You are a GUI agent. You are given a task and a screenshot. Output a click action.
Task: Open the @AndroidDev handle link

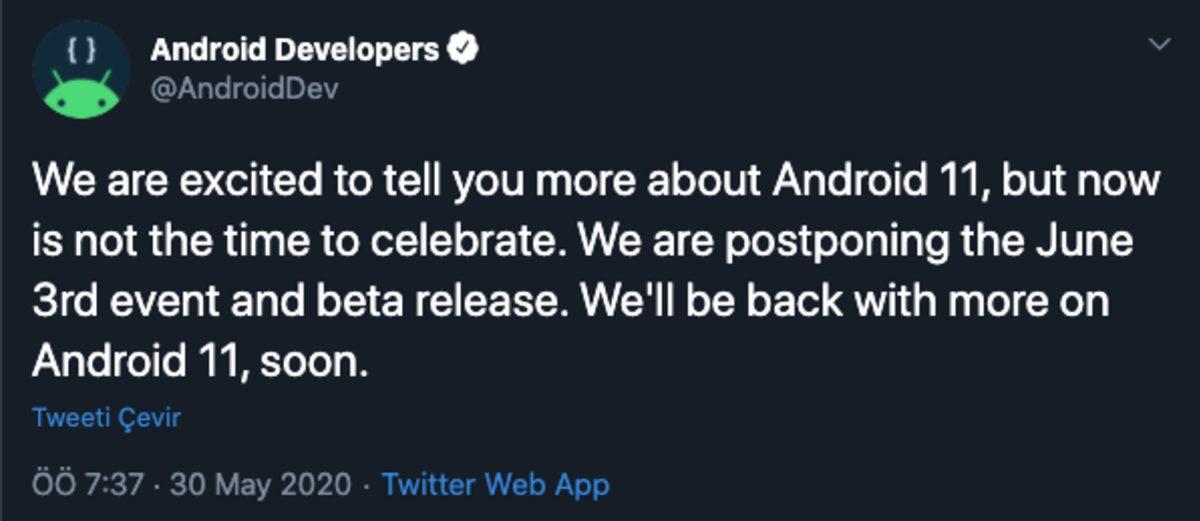(x=244, y=88)
